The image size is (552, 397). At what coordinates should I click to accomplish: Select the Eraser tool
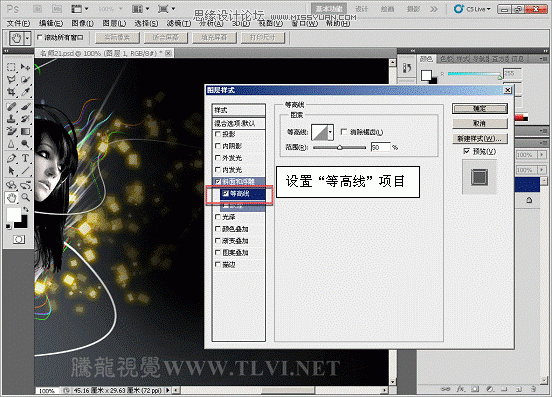[11, 131]
